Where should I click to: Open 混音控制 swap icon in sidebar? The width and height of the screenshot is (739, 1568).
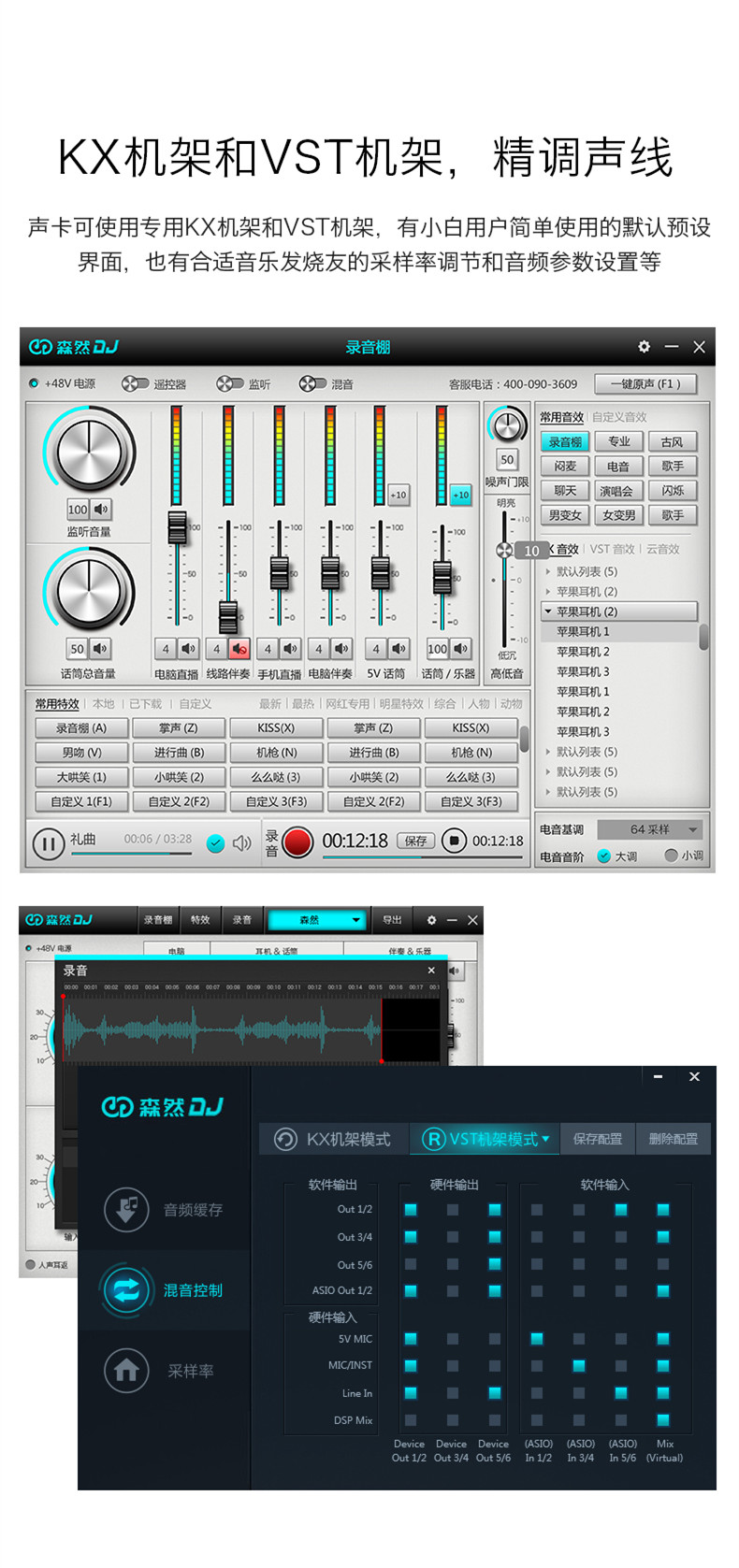point(126,1290)
